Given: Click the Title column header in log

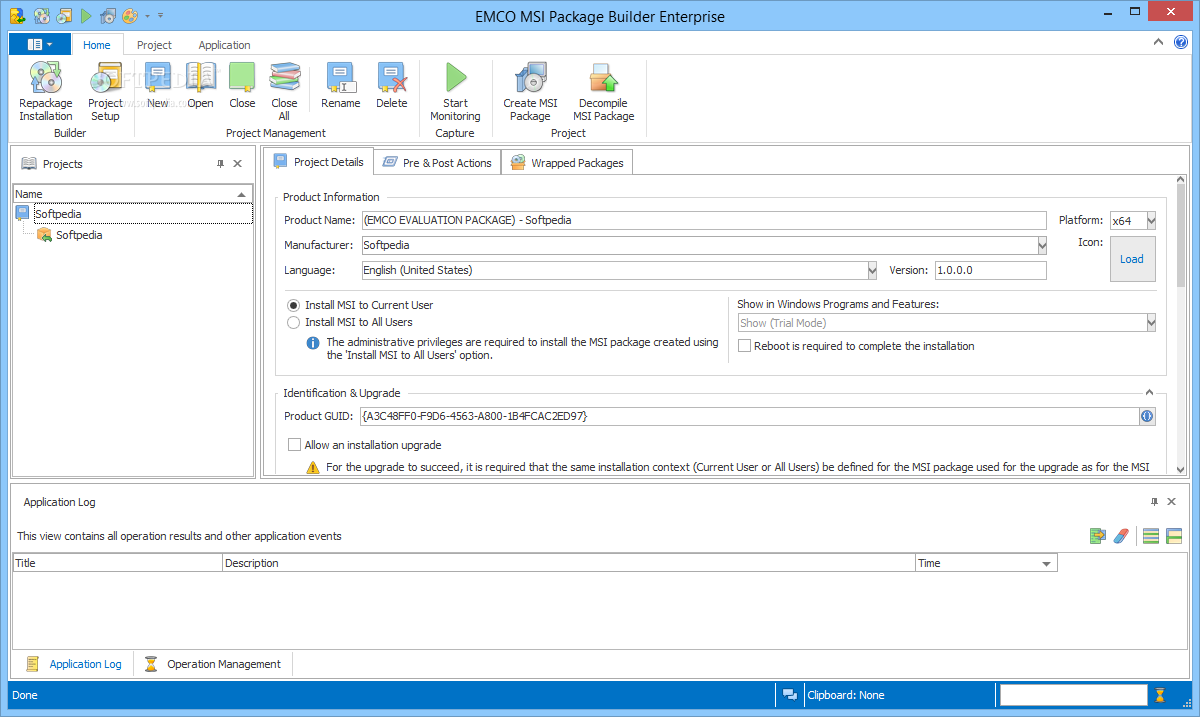Looking at the screenshot, I should [118, 563].
